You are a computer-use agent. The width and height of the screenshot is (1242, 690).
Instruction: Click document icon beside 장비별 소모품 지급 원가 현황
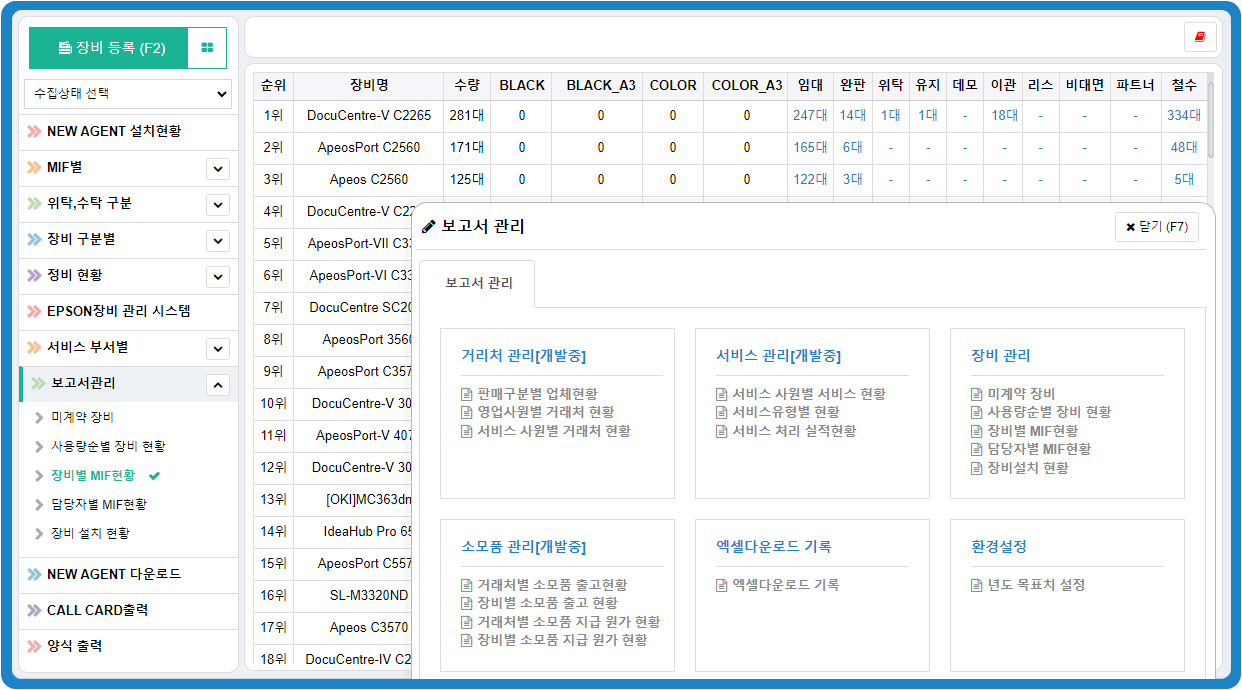(x=467, y=640)
